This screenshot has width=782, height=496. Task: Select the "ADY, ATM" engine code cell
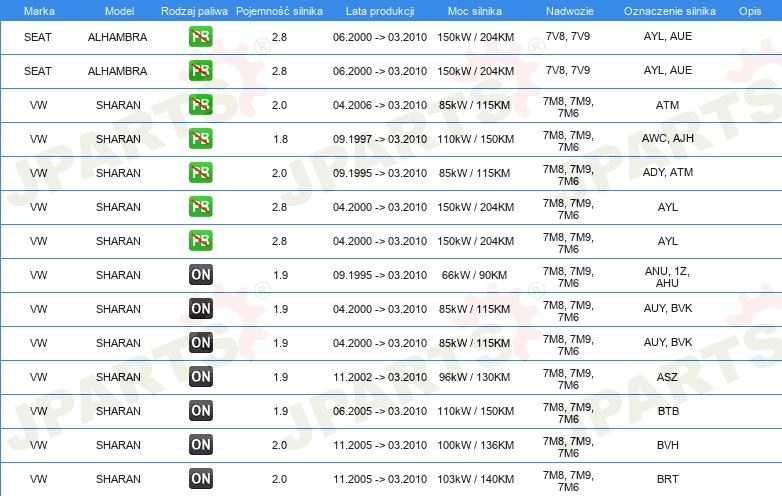[668, 172]
